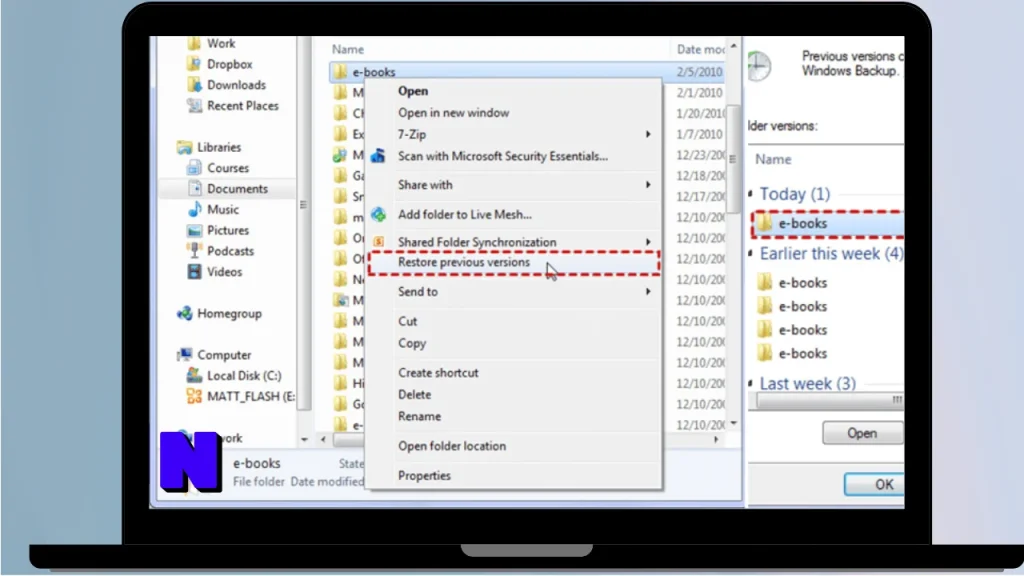Click the Recent Places icon

[x=194, y=106]
